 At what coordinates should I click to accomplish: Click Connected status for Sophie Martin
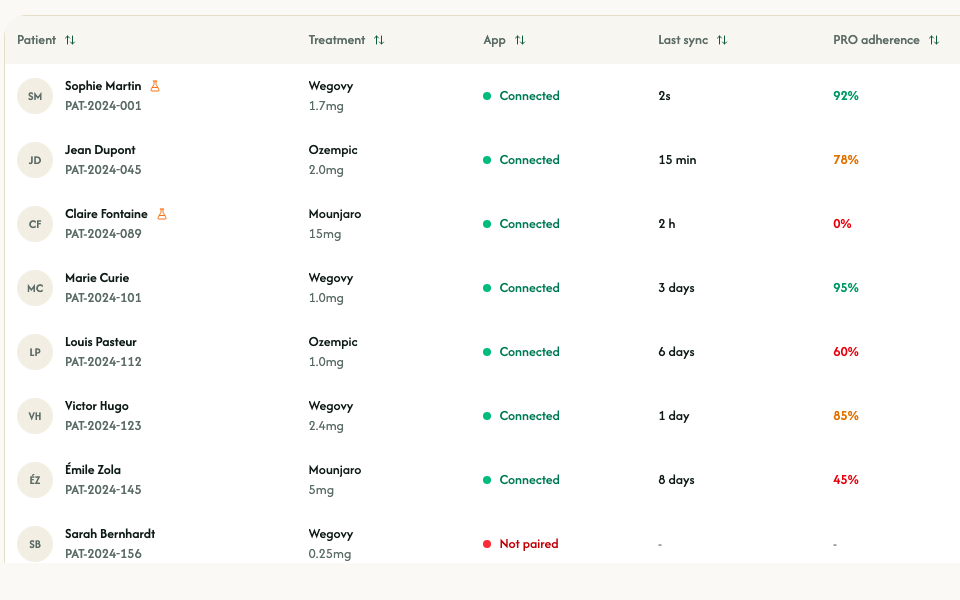pyautogui.click(x=529, y=96)
